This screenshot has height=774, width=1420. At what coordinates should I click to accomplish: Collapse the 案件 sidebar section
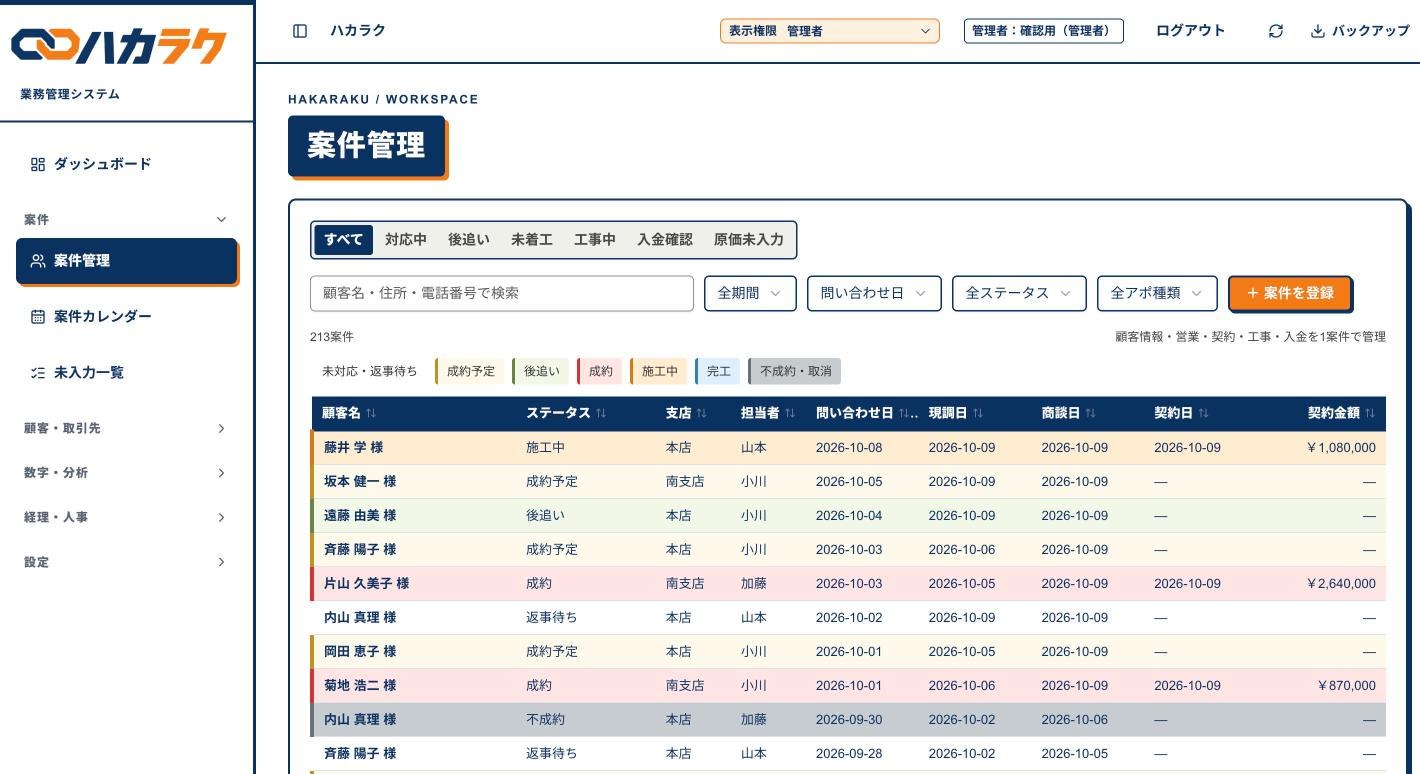pyautogui.click(x=127, y=219)
